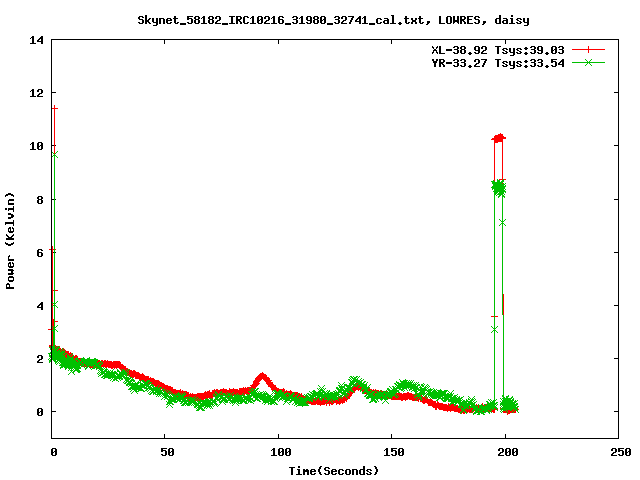640x480 pixels.
Task: Select the XL-38.92 Tsys:39.03 legend label
Action: coord(498,50)
